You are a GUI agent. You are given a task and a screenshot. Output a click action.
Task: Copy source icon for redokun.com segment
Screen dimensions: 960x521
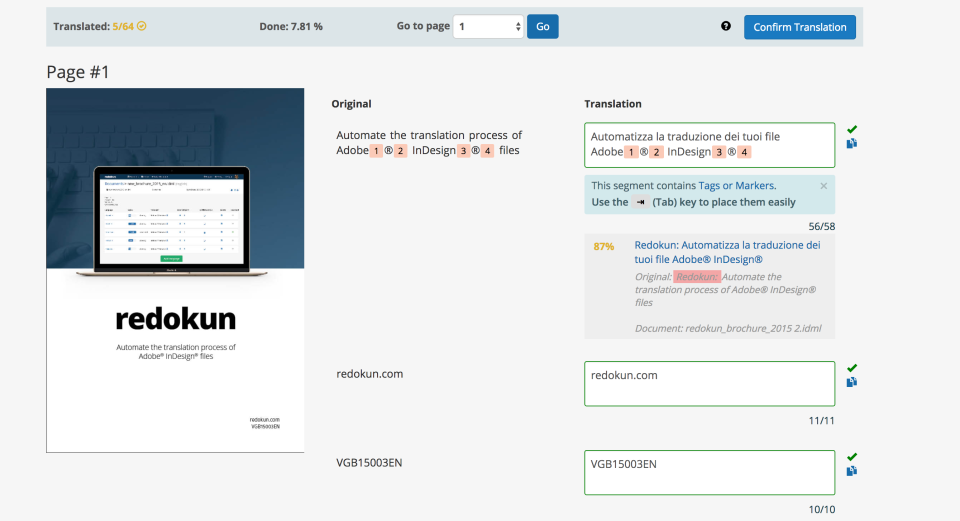[852, 382]
